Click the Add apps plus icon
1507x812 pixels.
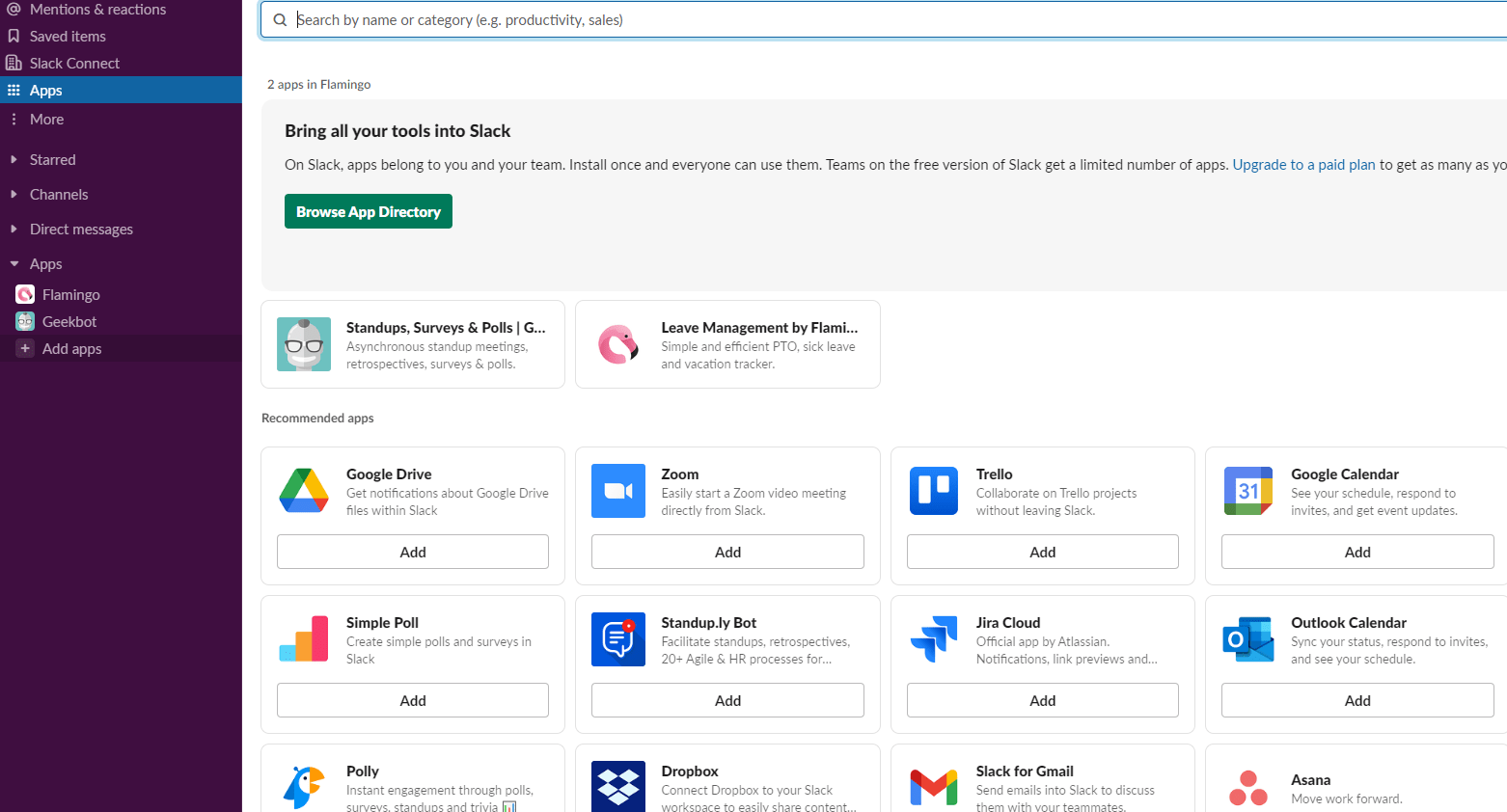24,348
